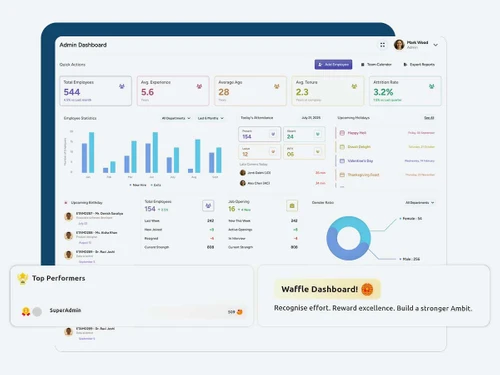Click the Current Strength row under Total Employees
The image size is (500, 375).
pos(179,247)
